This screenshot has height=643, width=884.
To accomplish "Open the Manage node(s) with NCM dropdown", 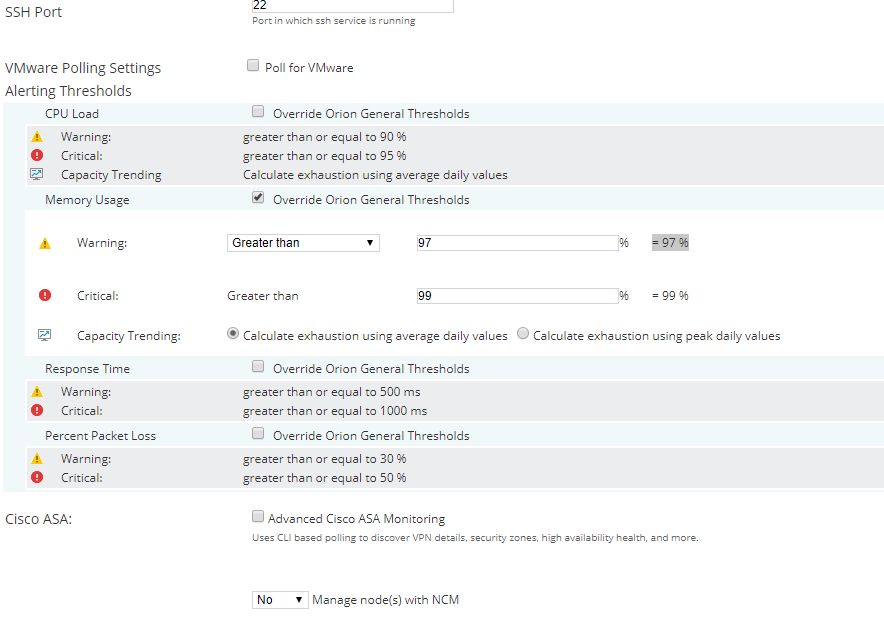I will [280, 600].
